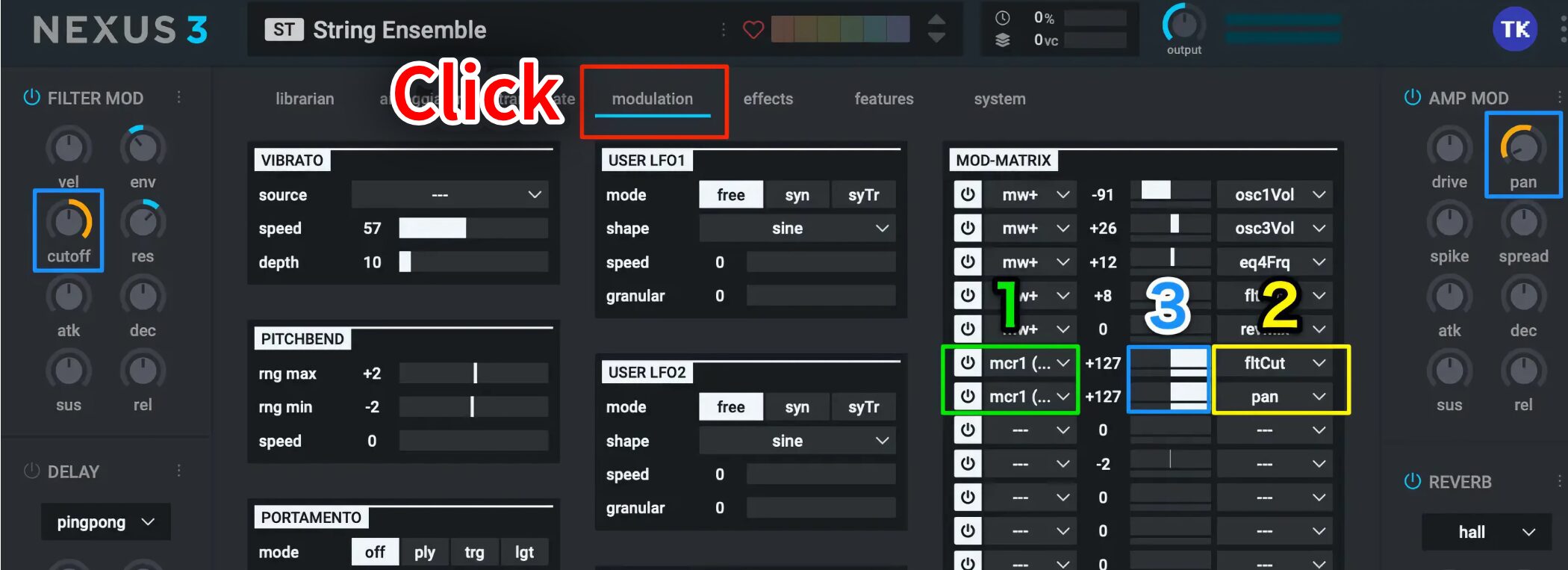Toggle power for osc1Vol matrix row
Screen dimensions: 1568x570
point(968,195)
